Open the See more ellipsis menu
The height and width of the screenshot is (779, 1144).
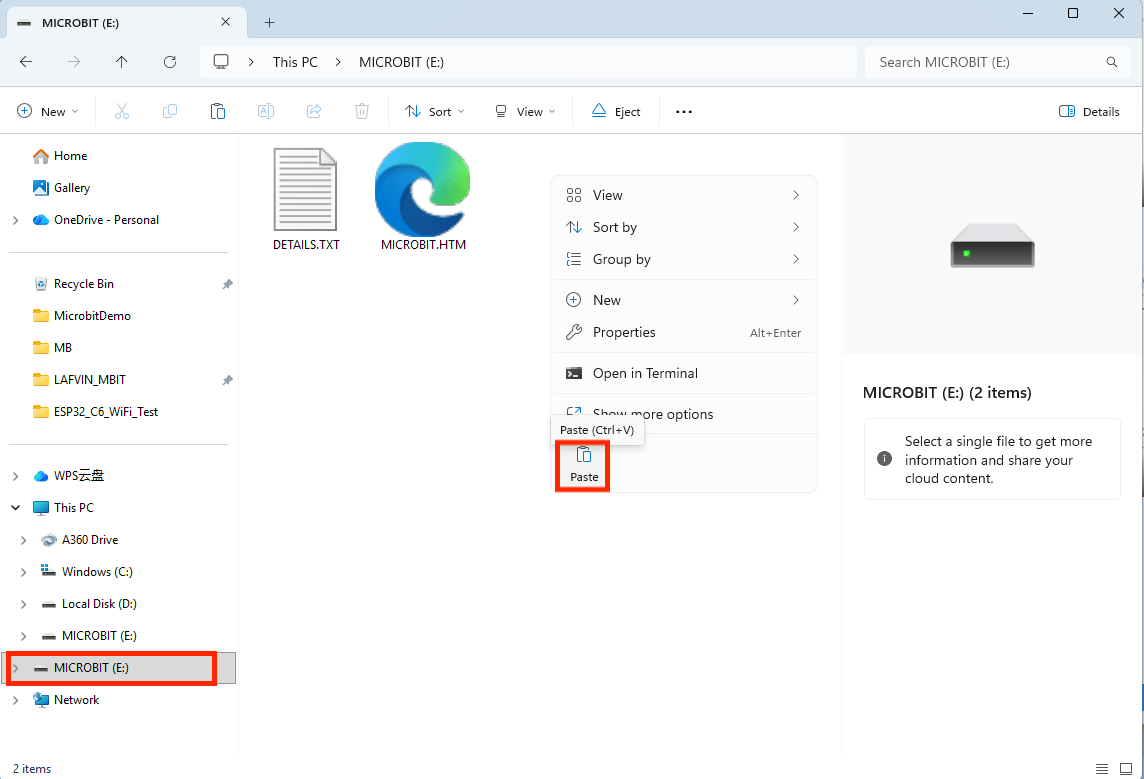(684, 112)
